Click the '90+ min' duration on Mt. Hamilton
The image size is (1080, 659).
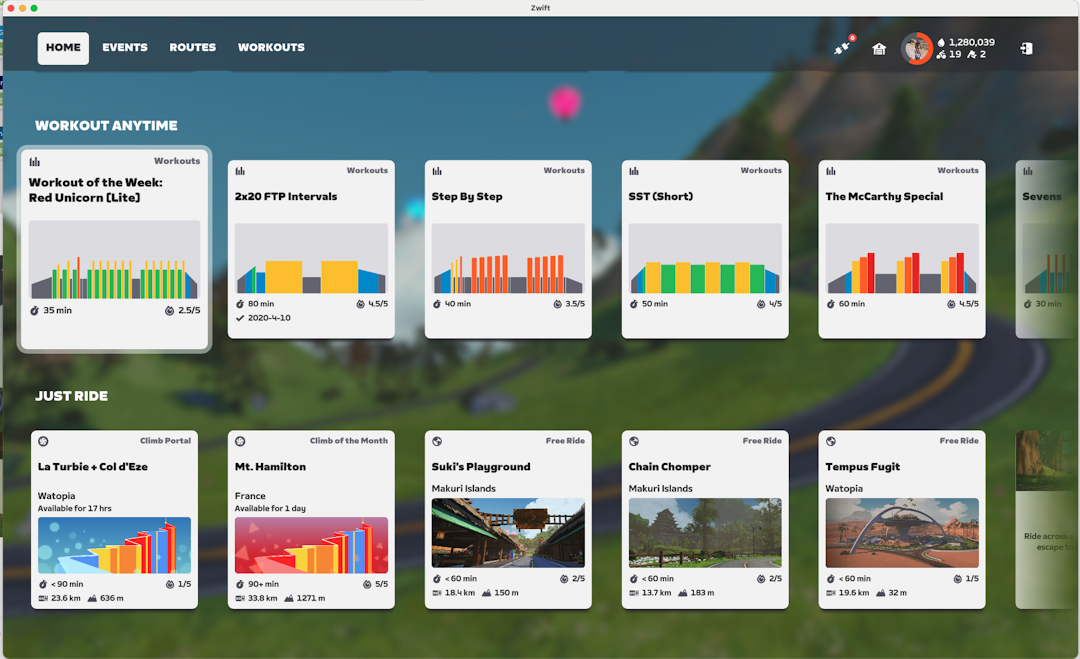coord(264,584)
